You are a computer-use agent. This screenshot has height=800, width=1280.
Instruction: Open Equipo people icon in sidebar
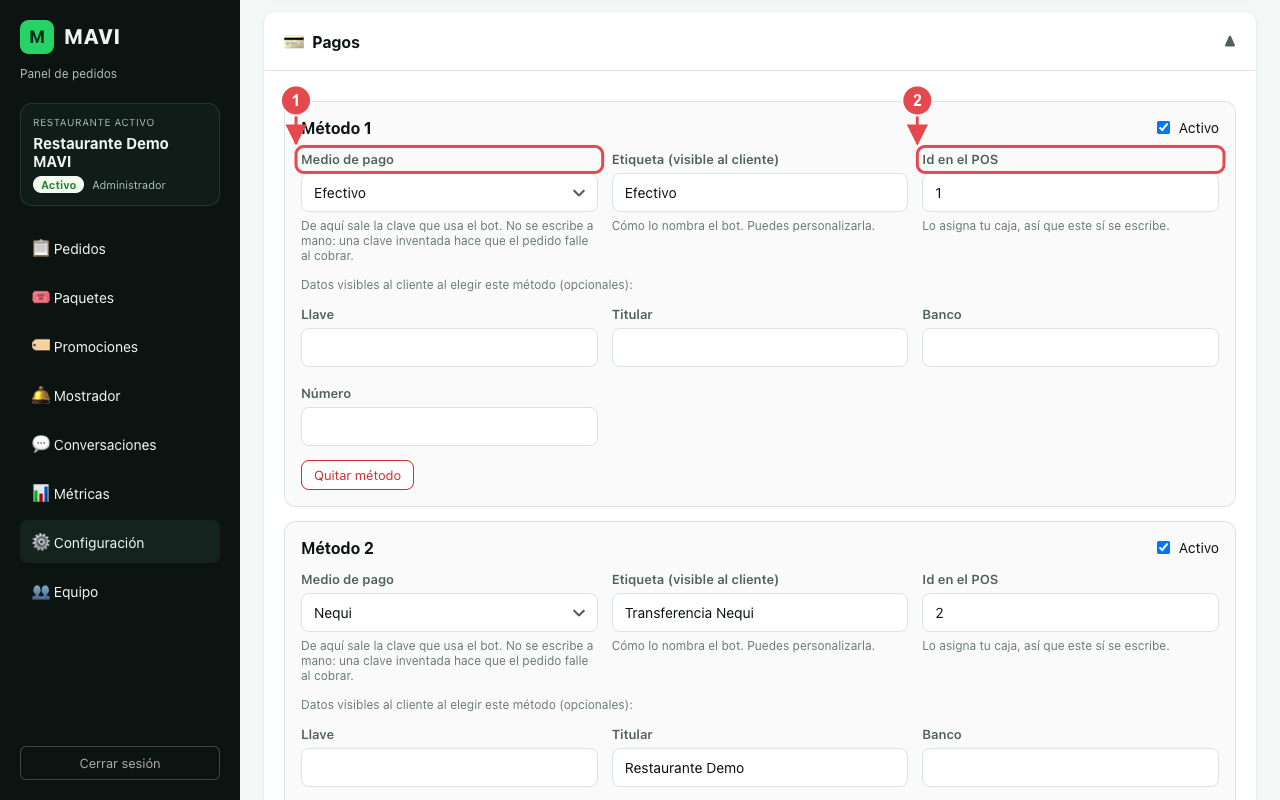(x=41, y=591)
